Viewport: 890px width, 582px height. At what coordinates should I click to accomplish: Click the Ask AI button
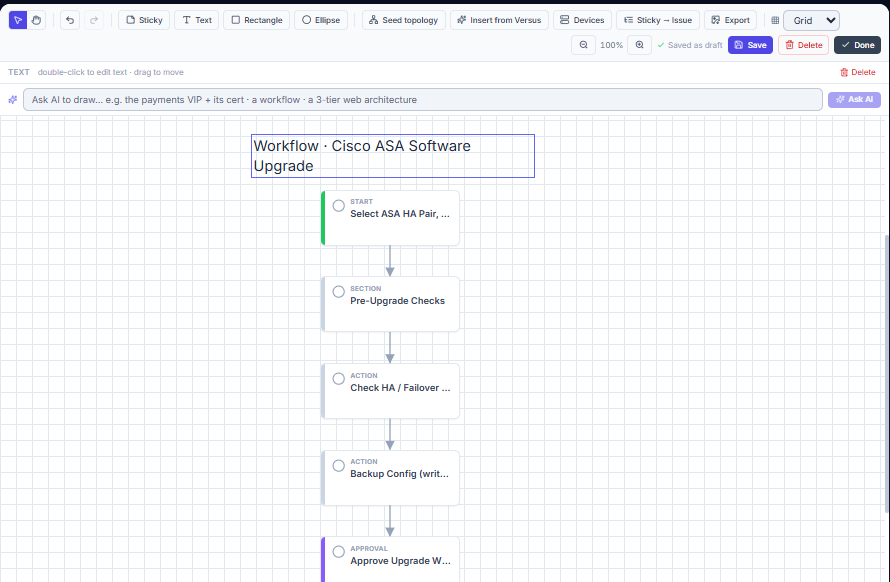(854, 99)
